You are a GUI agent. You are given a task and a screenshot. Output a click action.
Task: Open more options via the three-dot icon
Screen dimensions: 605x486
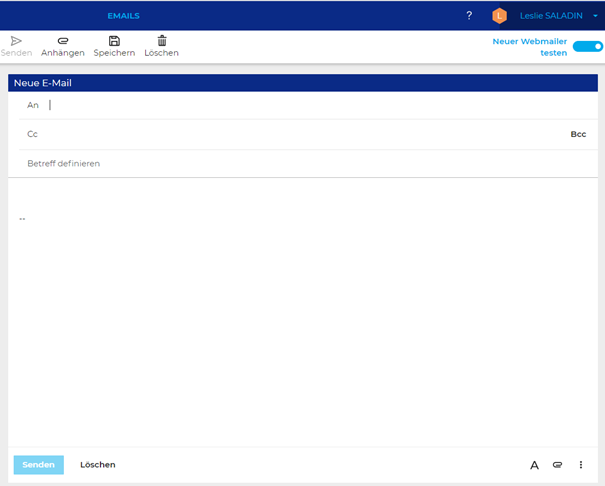coord(581,465)
